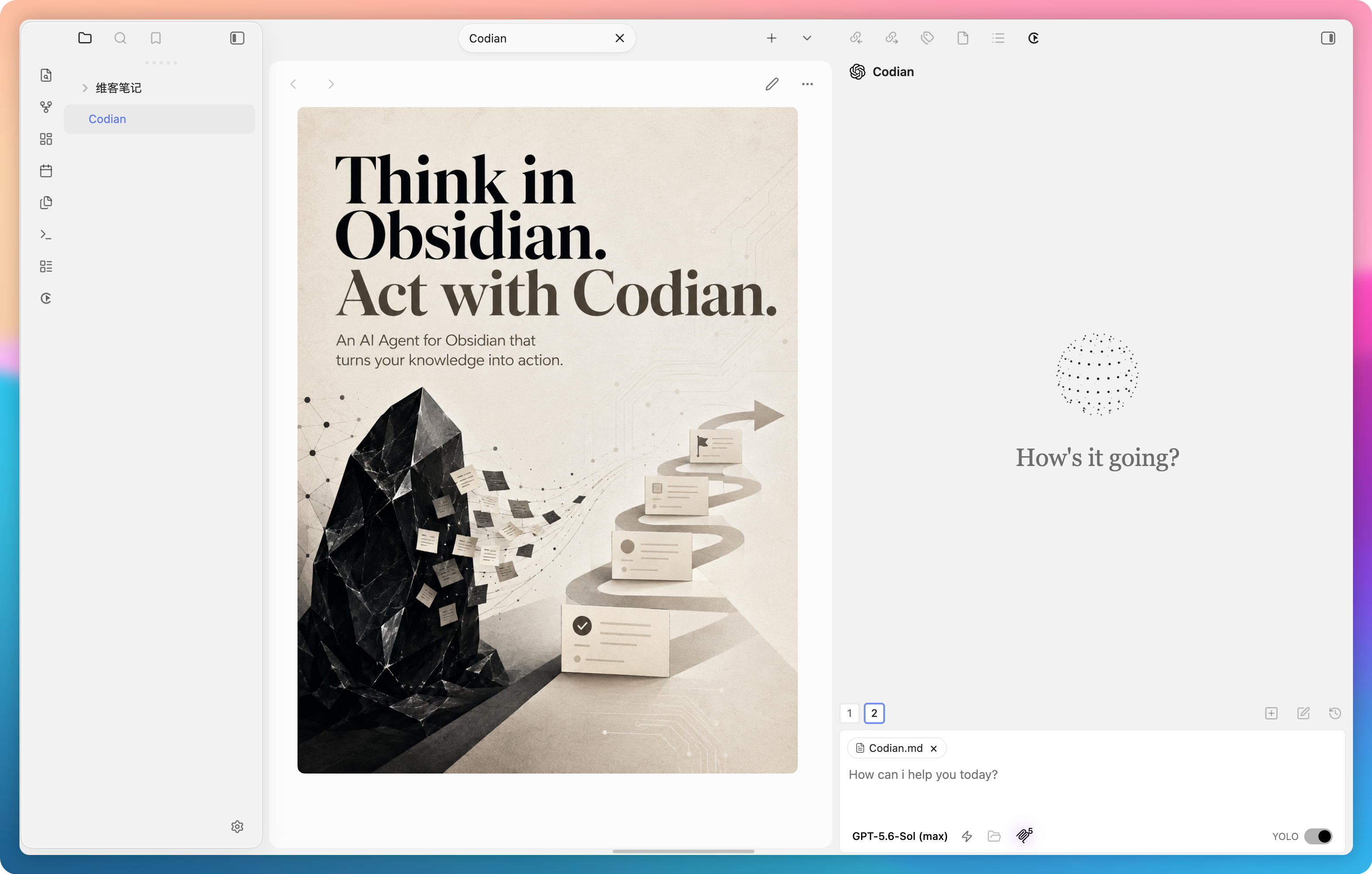
Task: Navigate back in note history
Action: coord(294,84)
